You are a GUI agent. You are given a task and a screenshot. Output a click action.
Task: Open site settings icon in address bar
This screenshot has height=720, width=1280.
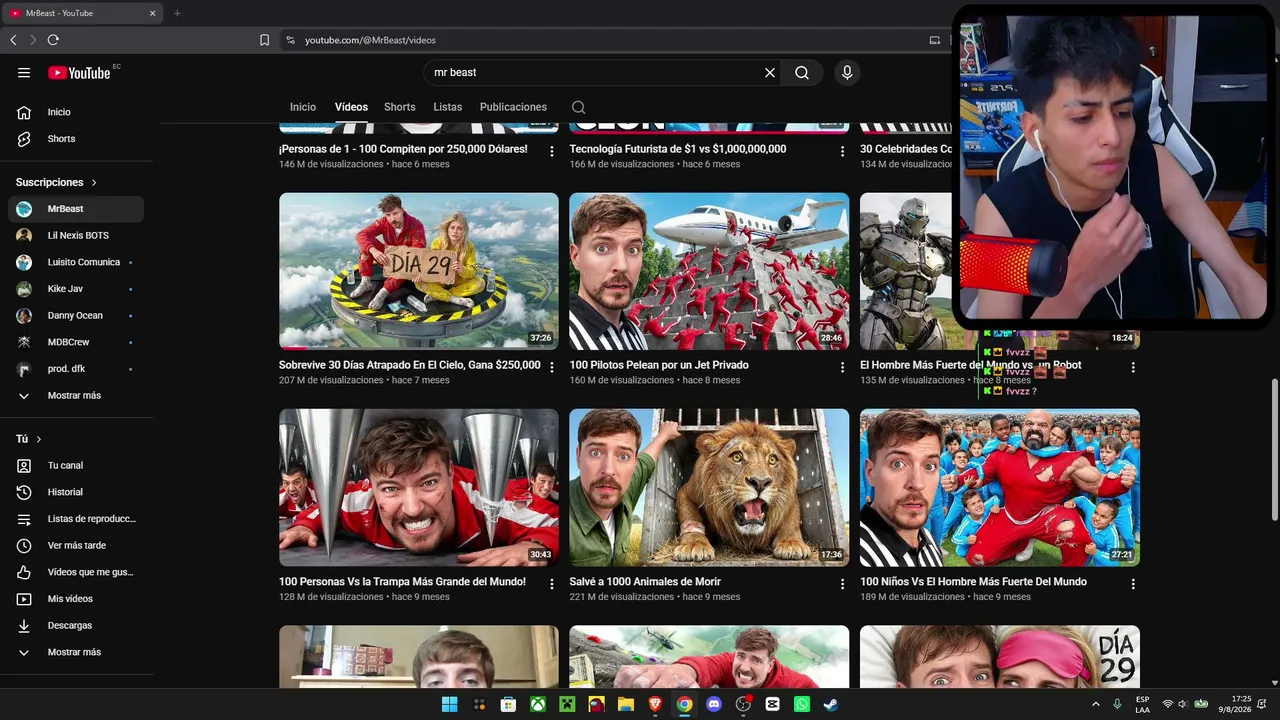point(290,40)
